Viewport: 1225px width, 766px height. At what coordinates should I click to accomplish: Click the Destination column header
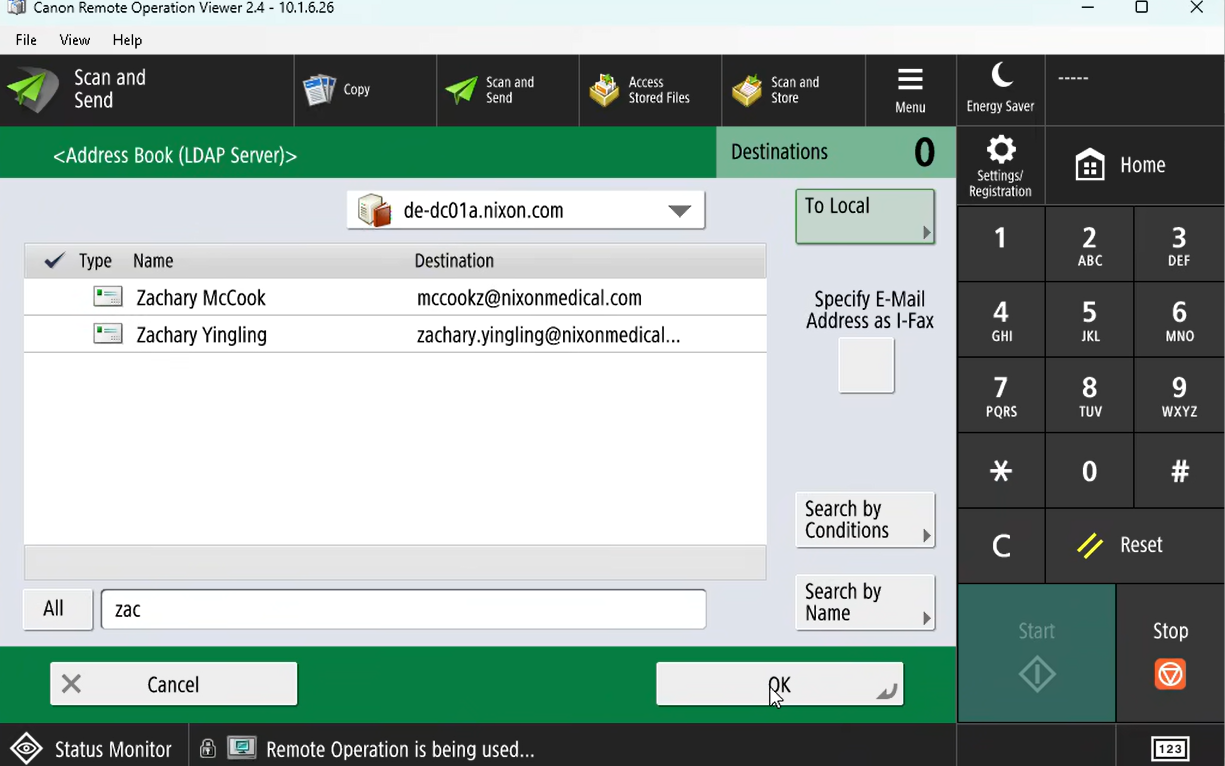(x=454, y=261)
